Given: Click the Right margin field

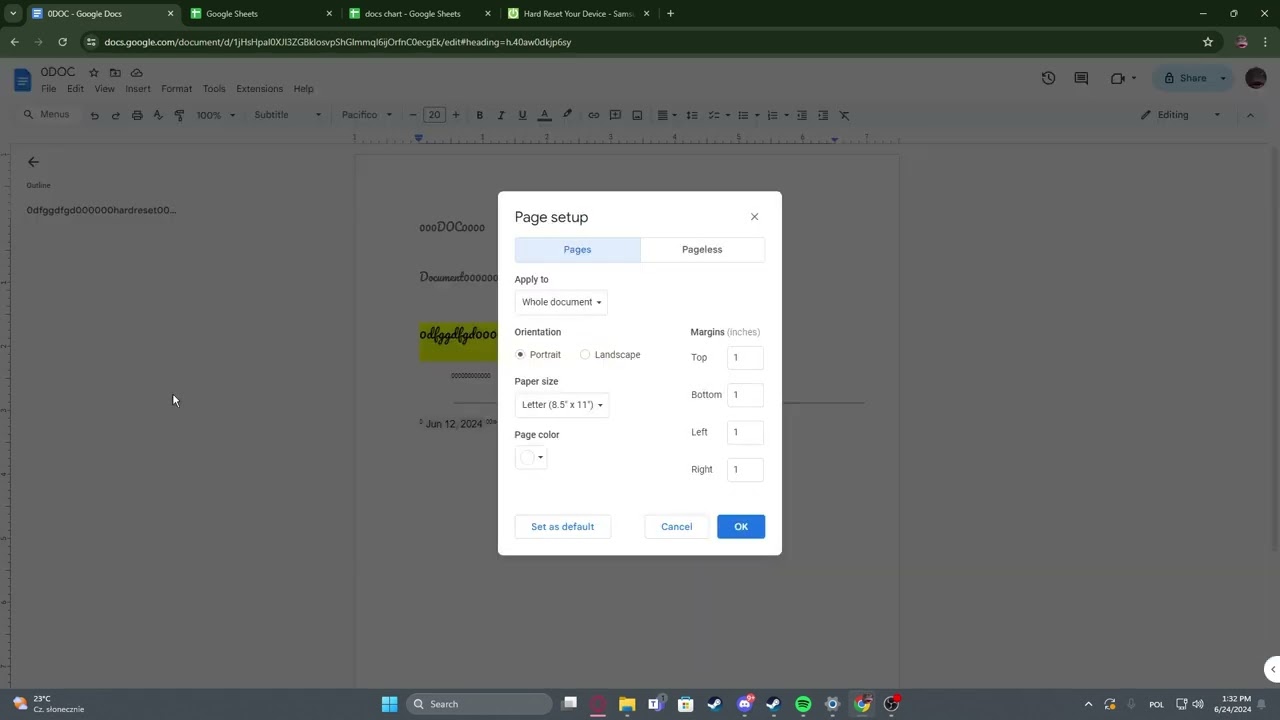Looking at the screenshot, I should coord(745,470).
